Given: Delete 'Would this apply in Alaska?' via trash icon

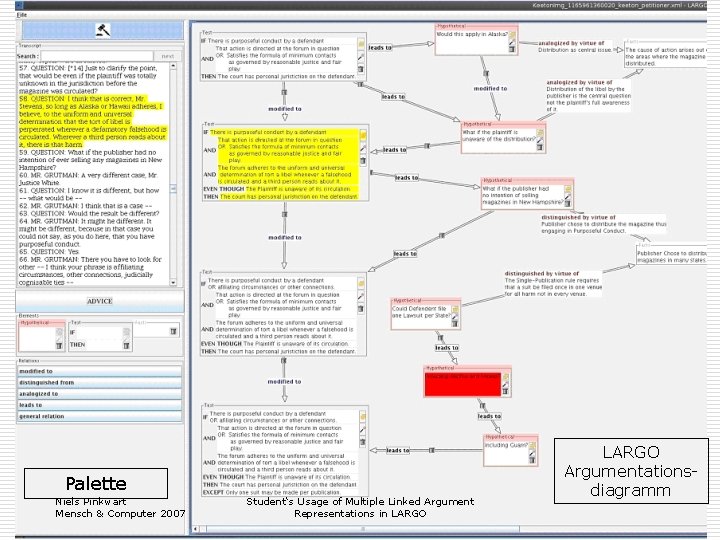Looking at the screenshot, I should tap(512, 49).
